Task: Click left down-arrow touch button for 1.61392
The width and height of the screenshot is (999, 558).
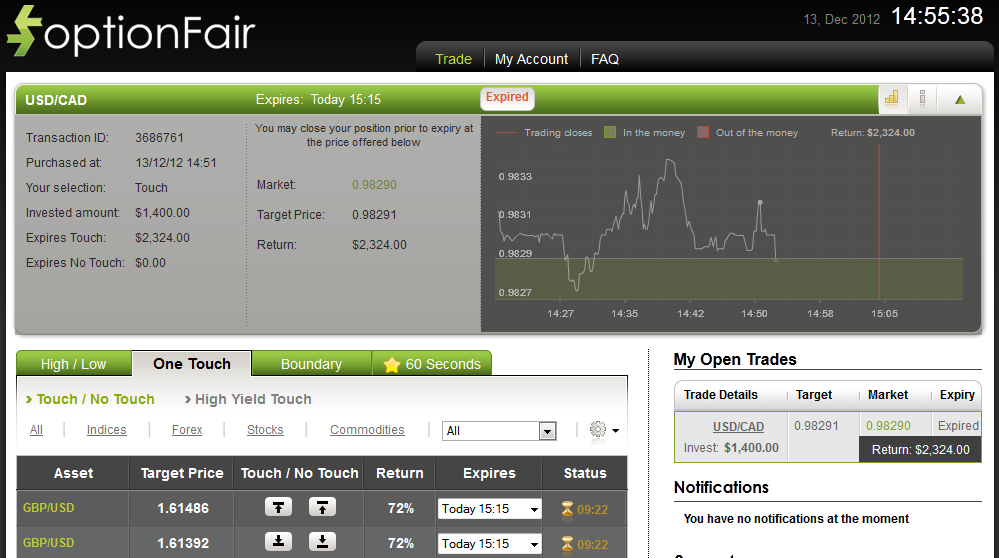Action: [278, 542]
